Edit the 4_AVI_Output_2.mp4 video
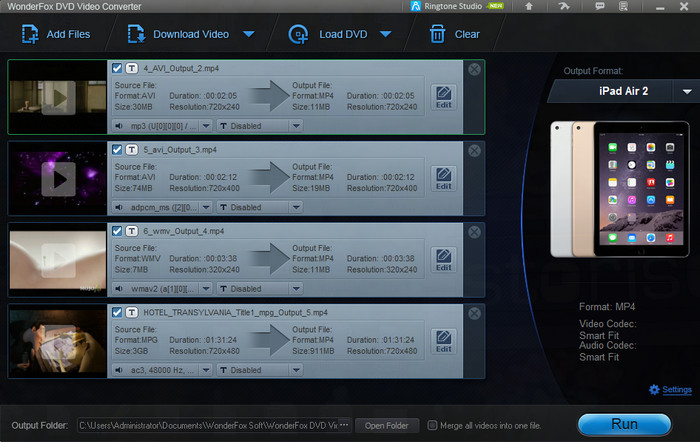Viewport: 700px width, 442px height. coord(443,97)
